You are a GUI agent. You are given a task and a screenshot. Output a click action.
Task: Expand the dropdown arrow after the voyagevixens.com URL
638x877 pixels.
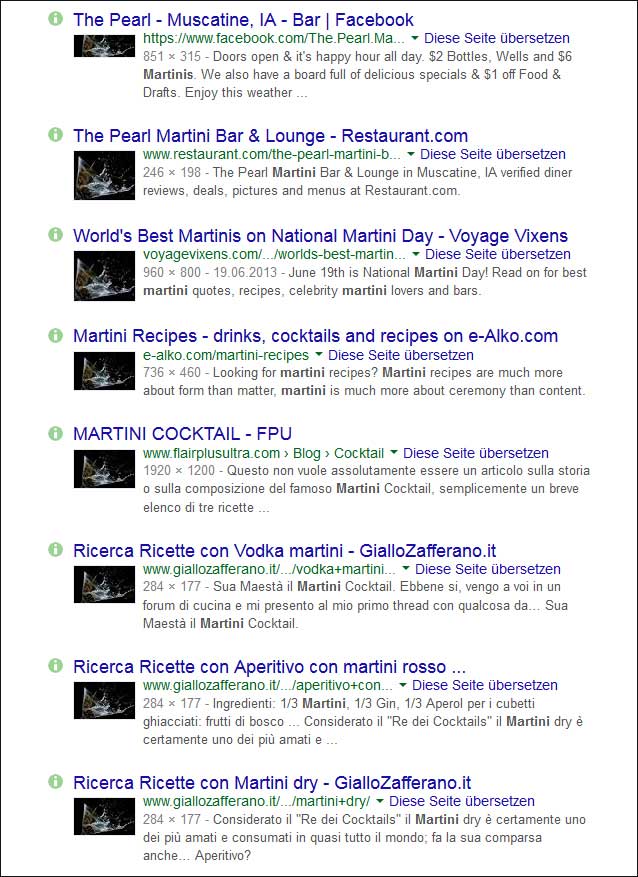416,254
